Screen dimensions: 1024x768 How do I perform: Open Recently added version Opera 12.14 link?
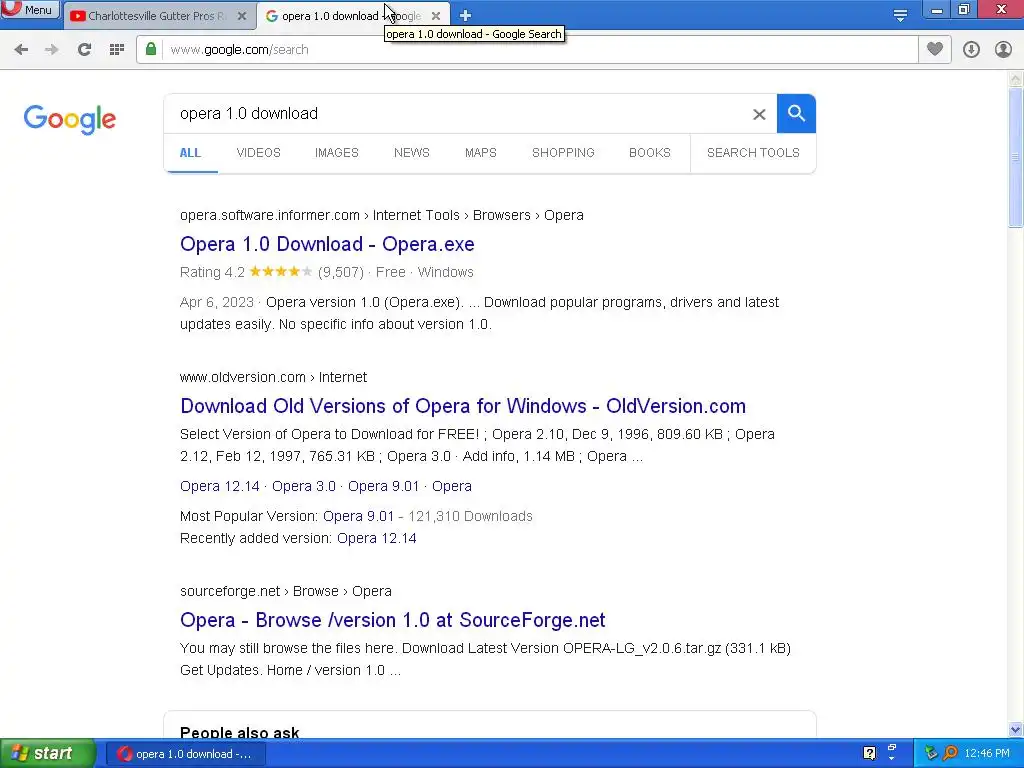(377, 539)
